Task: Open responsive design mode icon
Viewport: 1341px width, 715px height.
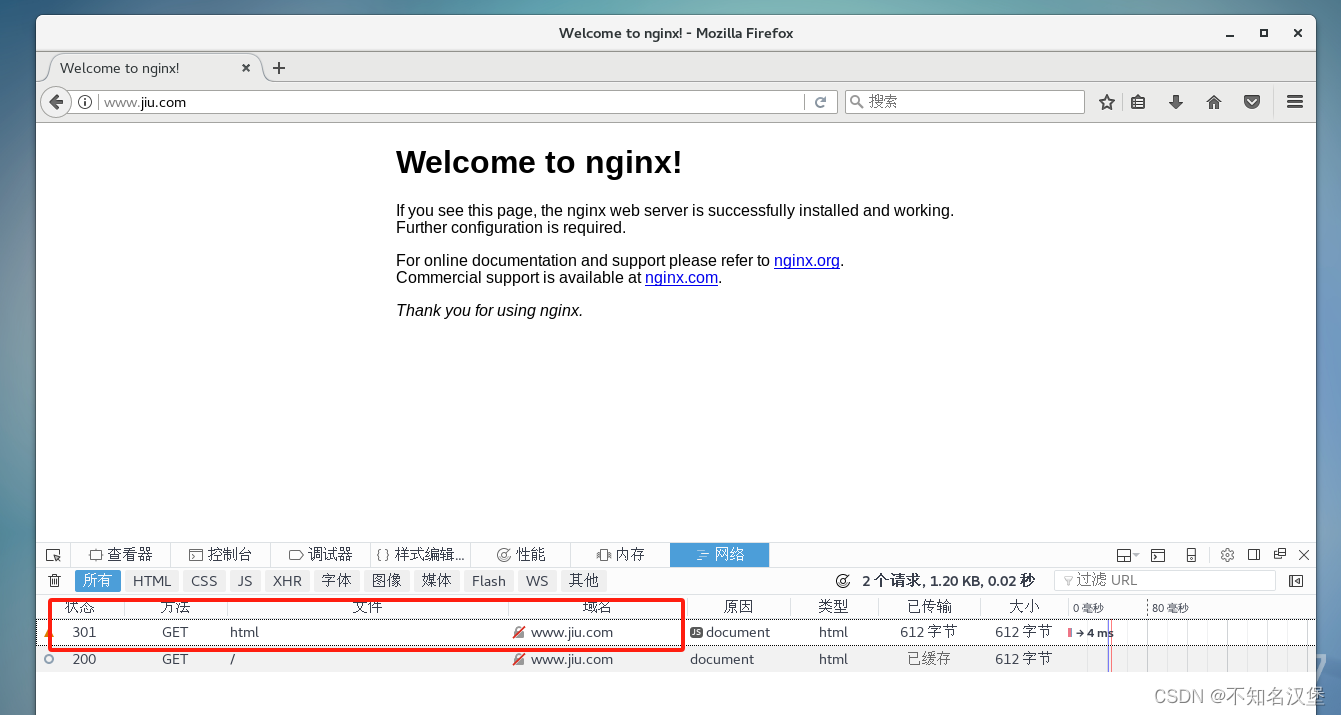Action: [x=1191, y=555]
